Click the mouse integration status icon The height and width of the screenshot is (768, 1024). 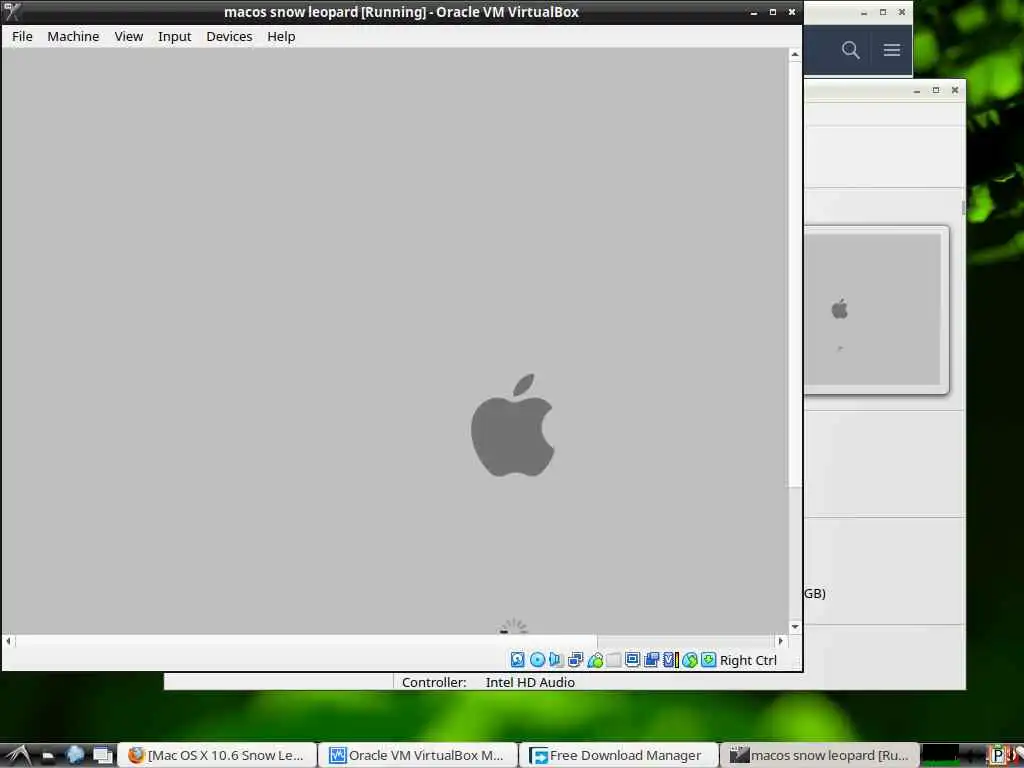tap(690, 660)
